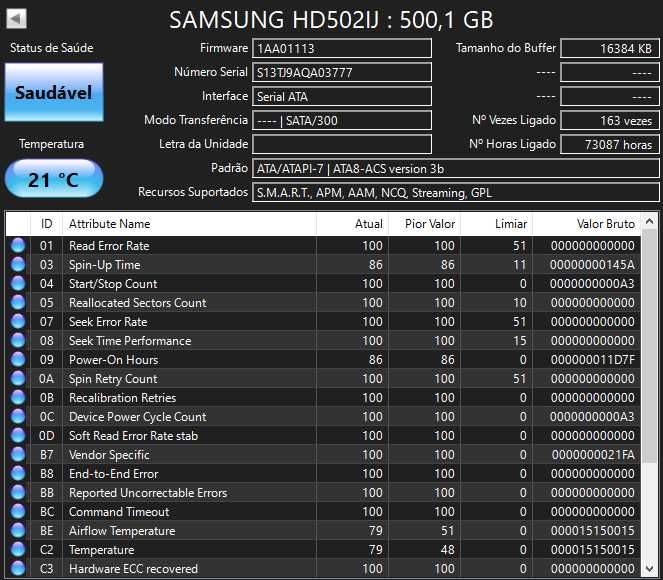Select the Reallocated Sectors Count text
Viewport: 663px width, 580px height.
137,303
